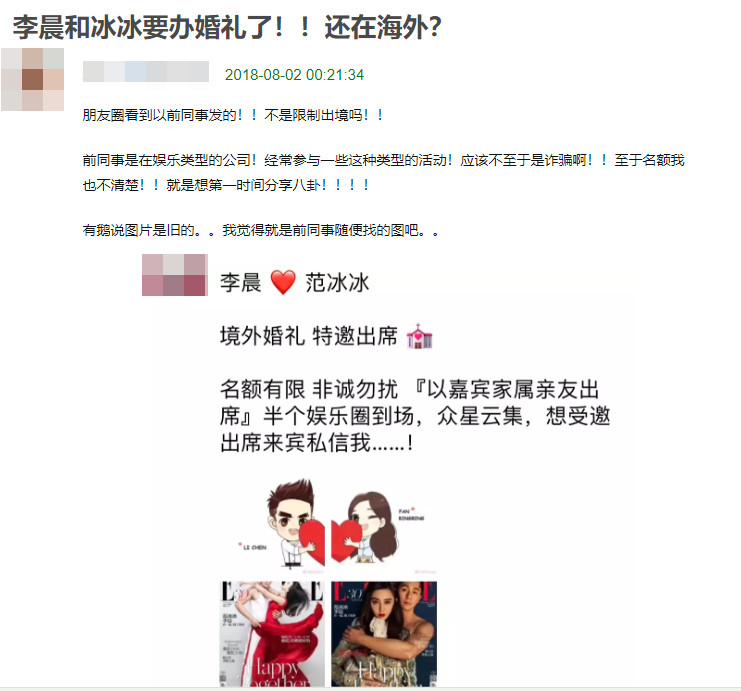Screen dimensions: 741x691
Task: Open the blurred username next to timestamp
Action: click(146, 71)
